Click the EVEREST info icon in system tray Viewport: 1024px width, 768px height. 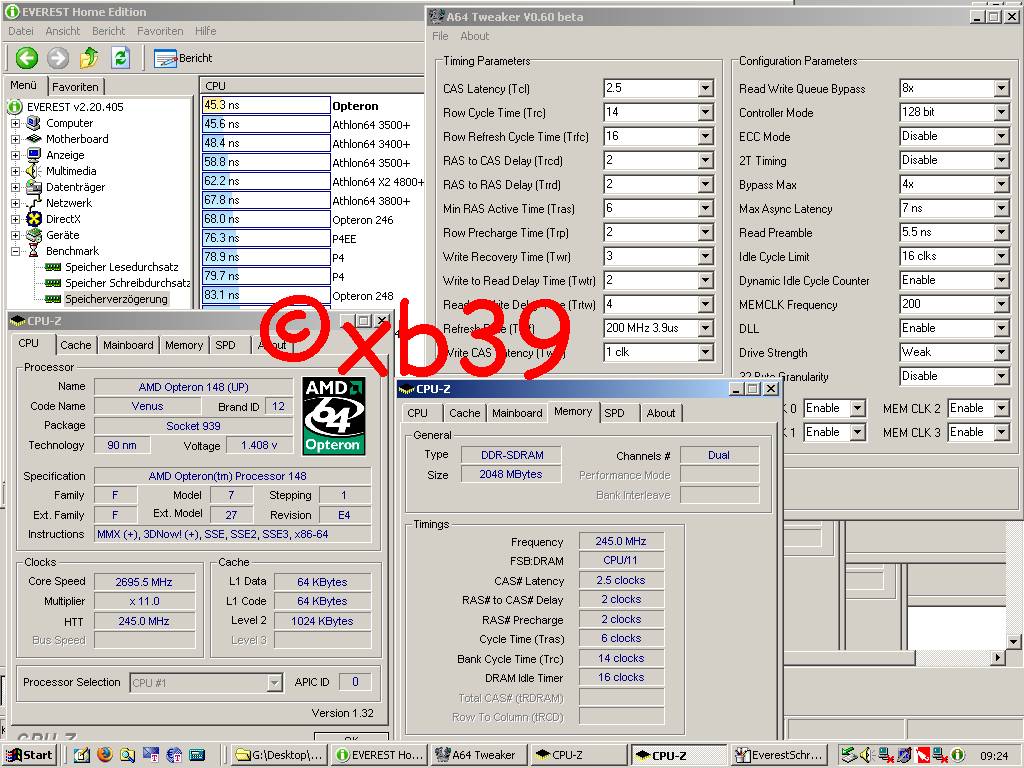pyautogui.click(x=957, y=756)
